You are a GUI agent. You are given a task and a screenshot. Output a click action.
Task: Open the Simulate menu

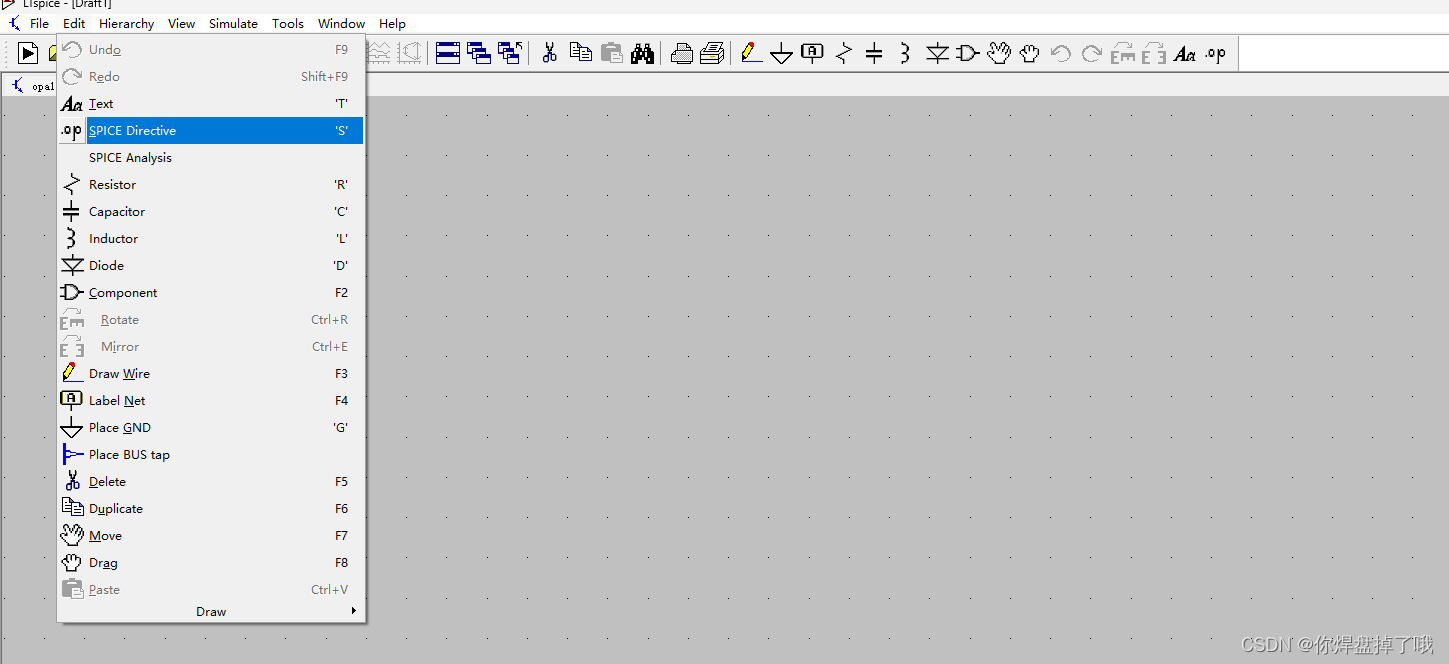(x=233, y=23)
